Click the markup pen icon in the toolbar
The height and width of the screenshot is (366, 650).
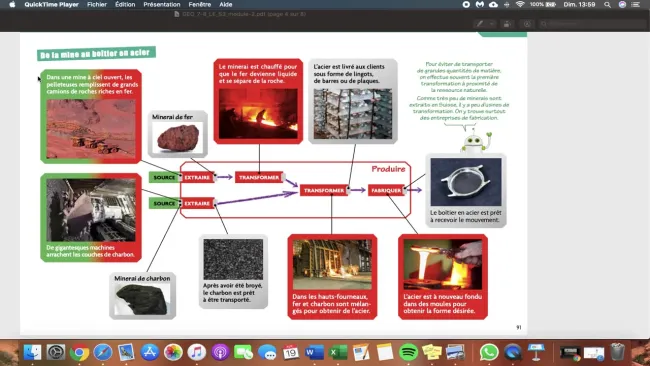coord(480,24)
